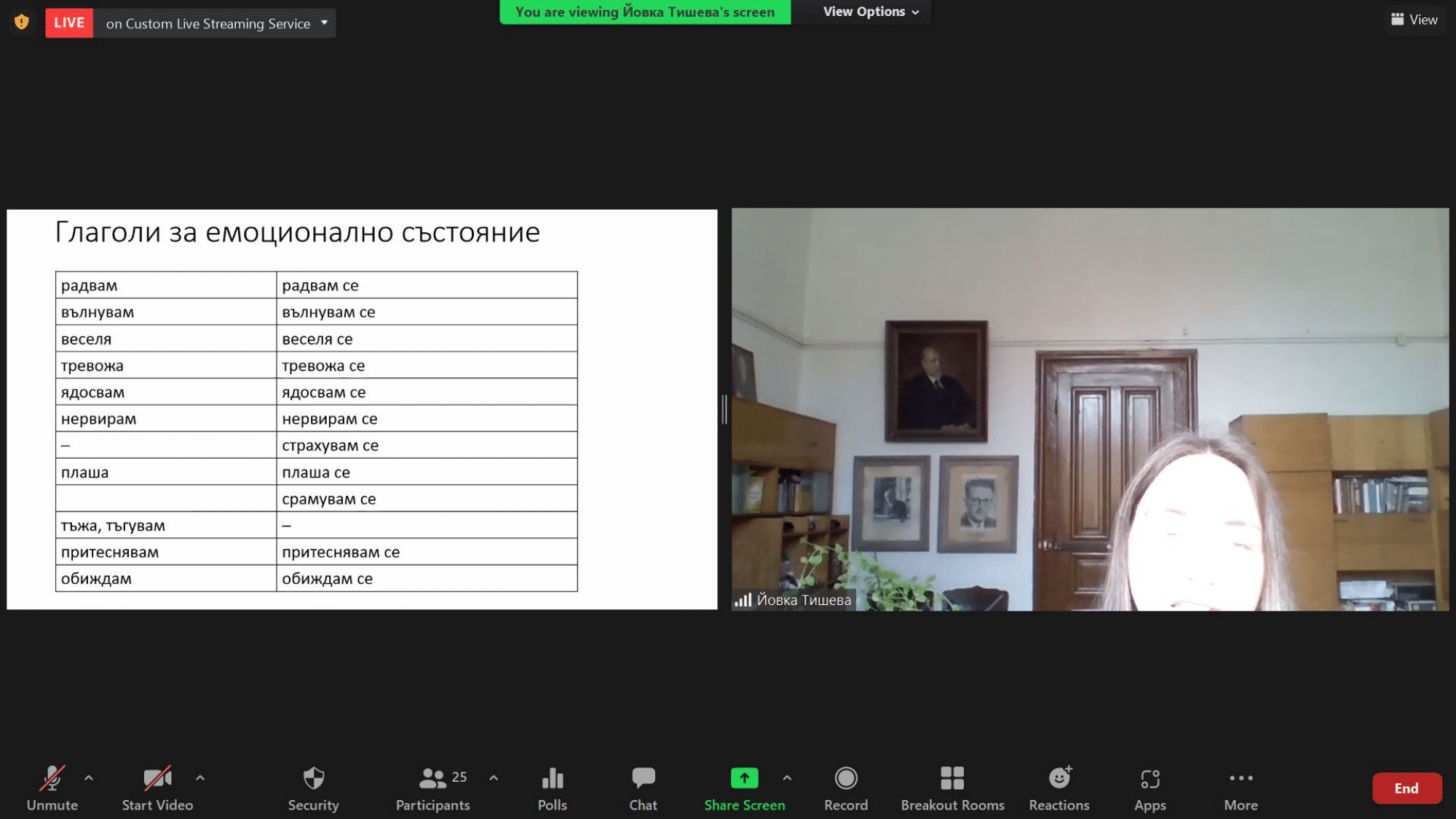Viewport: 1456px width, 819px height.
Task: Open the Reactions menu
Action: click(x=1059, y=779)
